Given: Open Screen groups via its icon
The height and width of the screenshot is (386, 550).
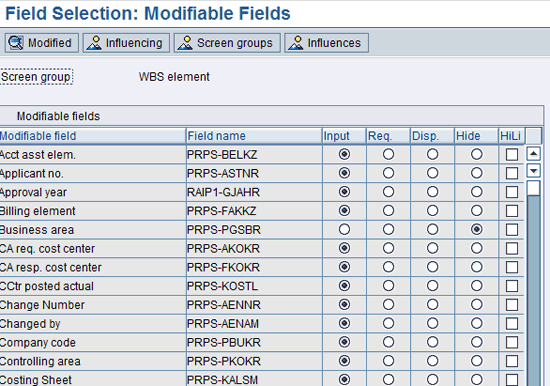Looking at the screenshot, I should 185,43.
